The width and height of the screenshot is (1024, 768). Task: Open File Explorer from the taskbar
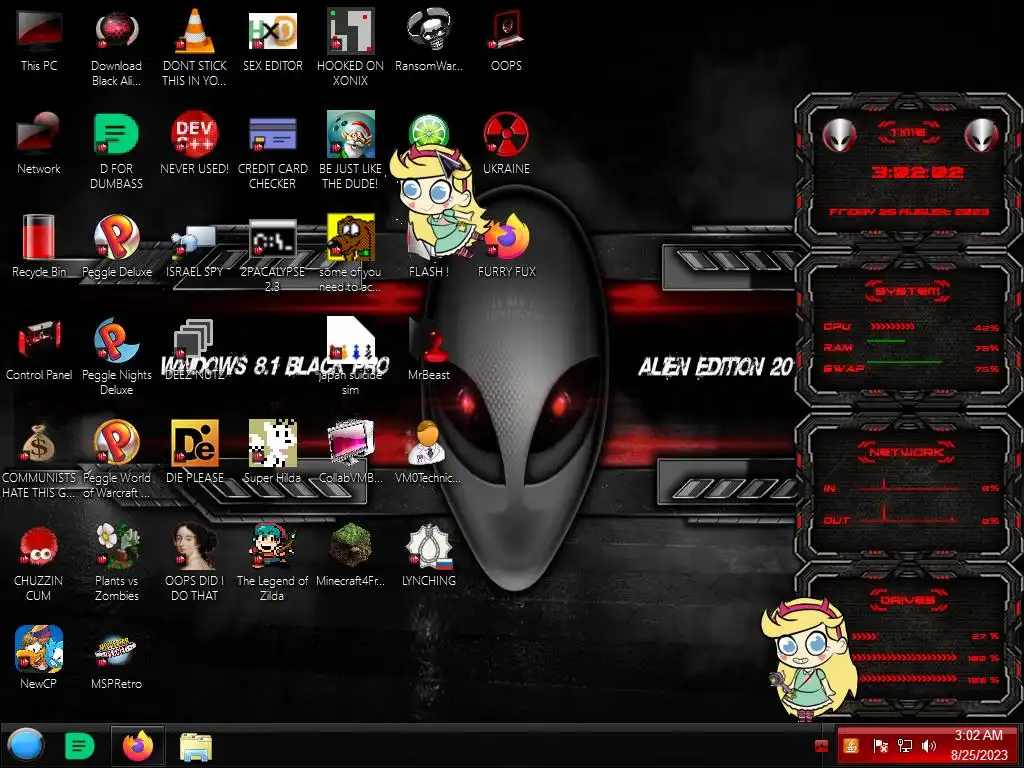click(x=195, y=747)
